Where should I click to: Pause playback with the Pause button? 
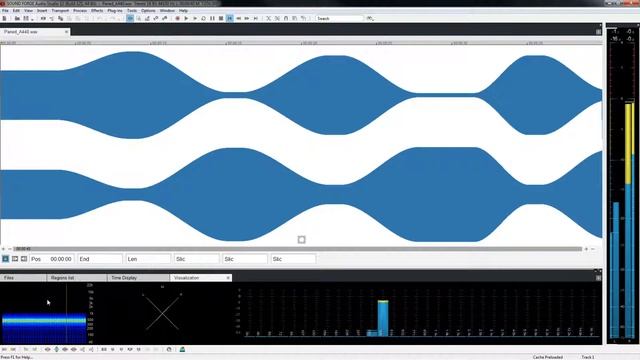tap(212, 18)
